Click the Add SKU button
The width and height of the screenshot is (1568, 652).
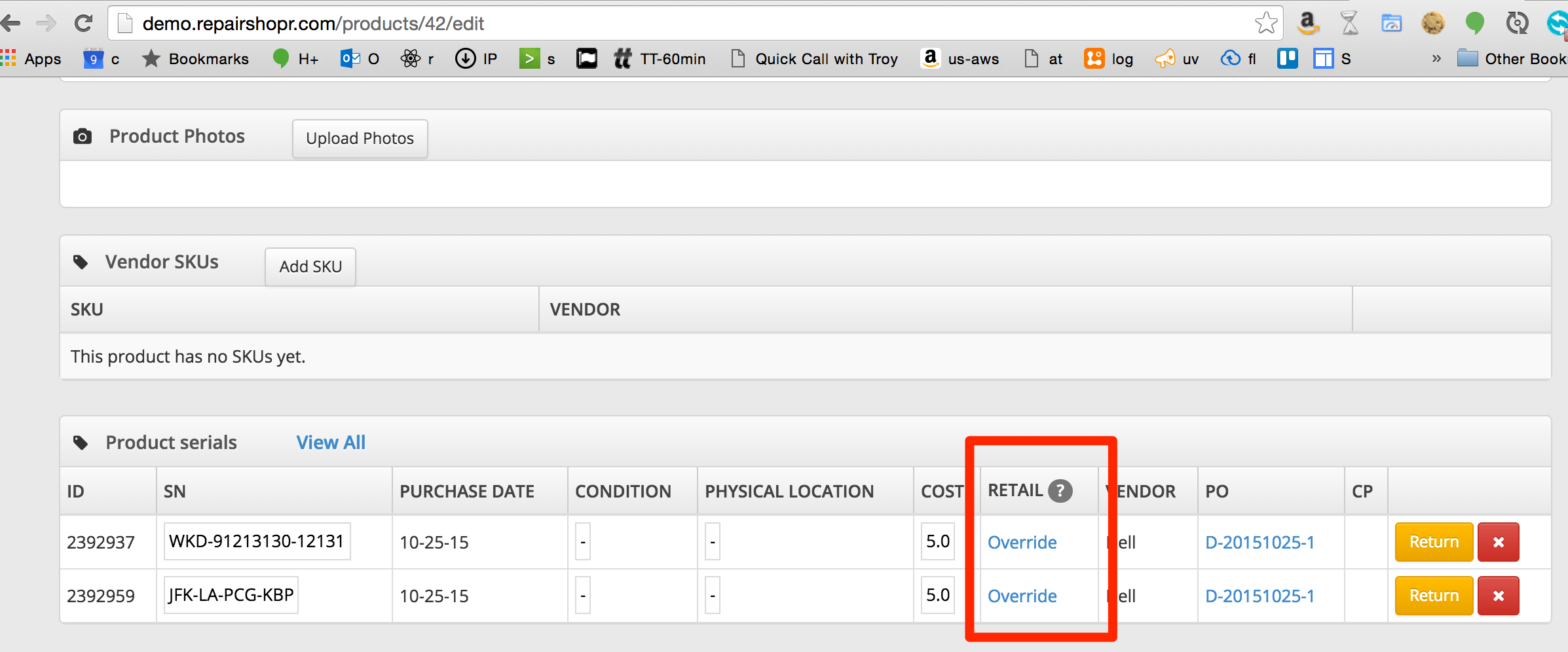[x=310, y=267]
